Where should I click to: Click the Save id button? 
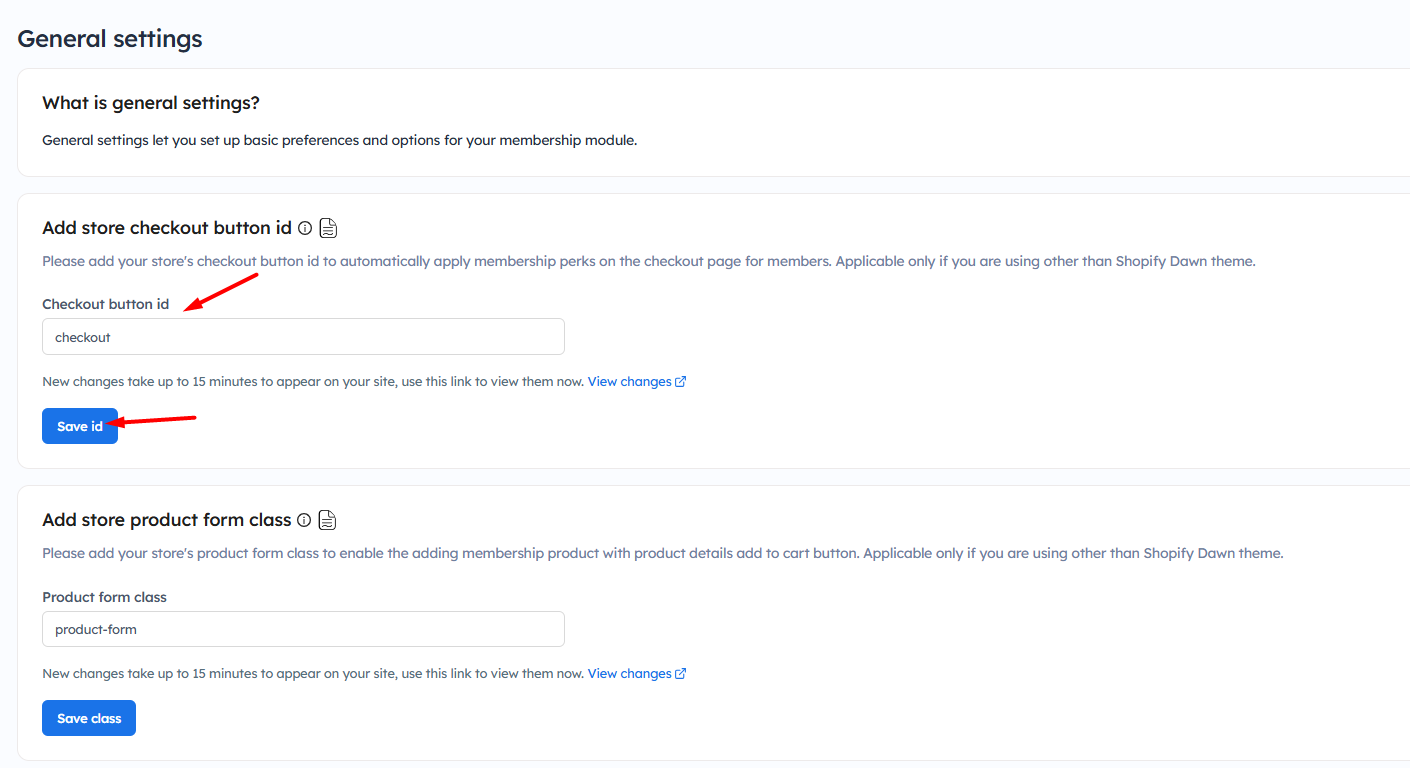(80, 426)
